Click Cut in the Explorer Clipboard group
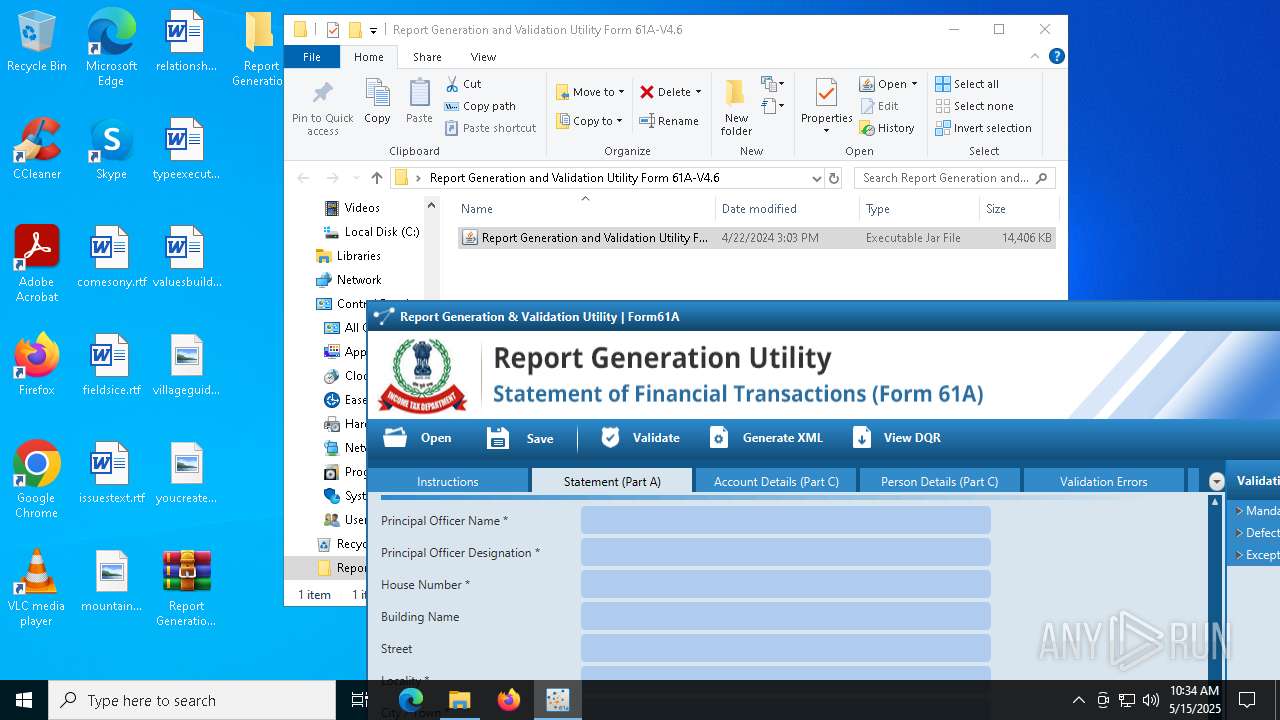The width and height of the screenshot is (1280, 720). pyautogui.click(x=463, y=84)
